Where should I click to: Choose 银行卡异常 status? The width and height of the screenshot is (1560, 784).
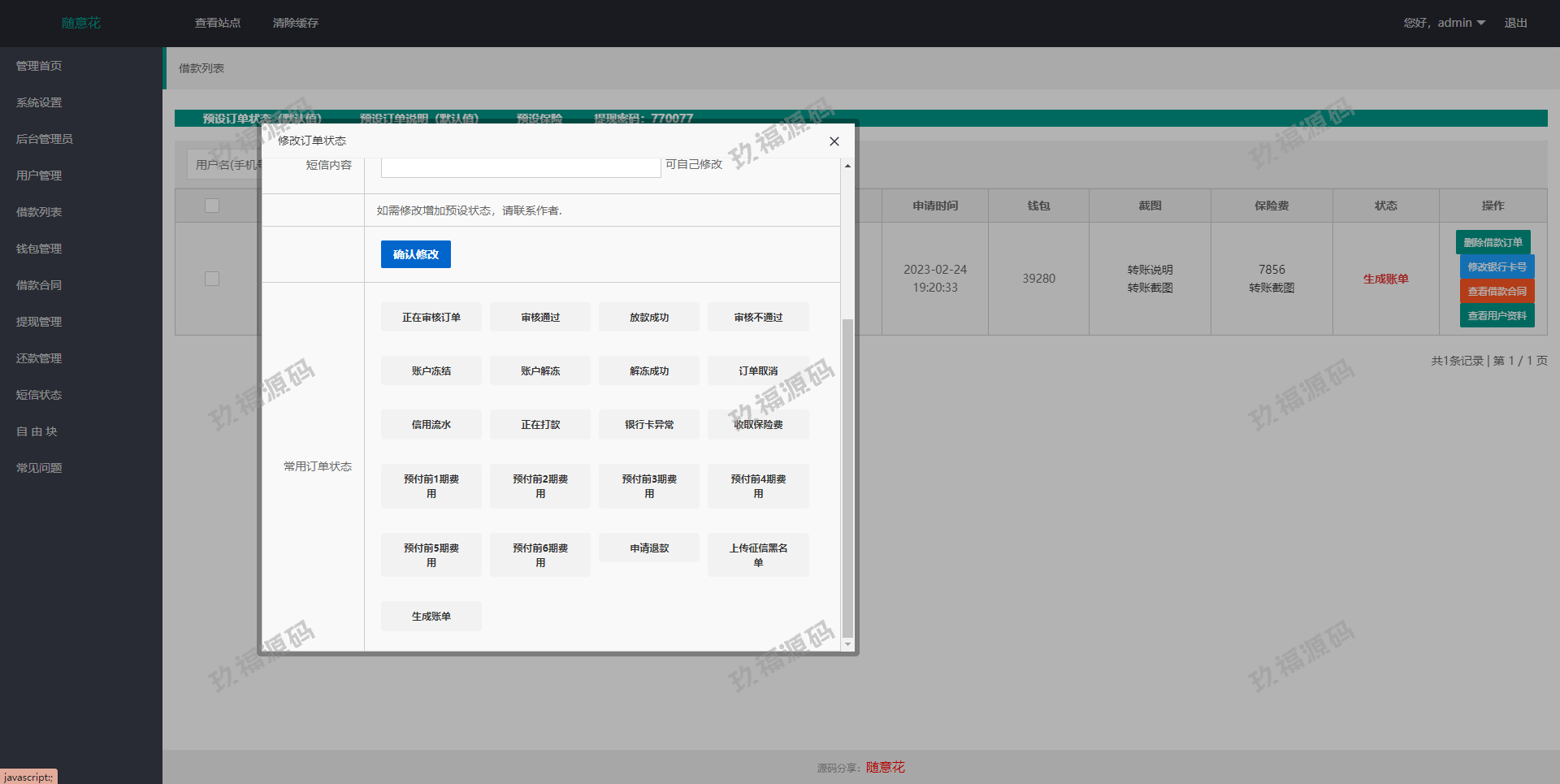click(648, 425)
